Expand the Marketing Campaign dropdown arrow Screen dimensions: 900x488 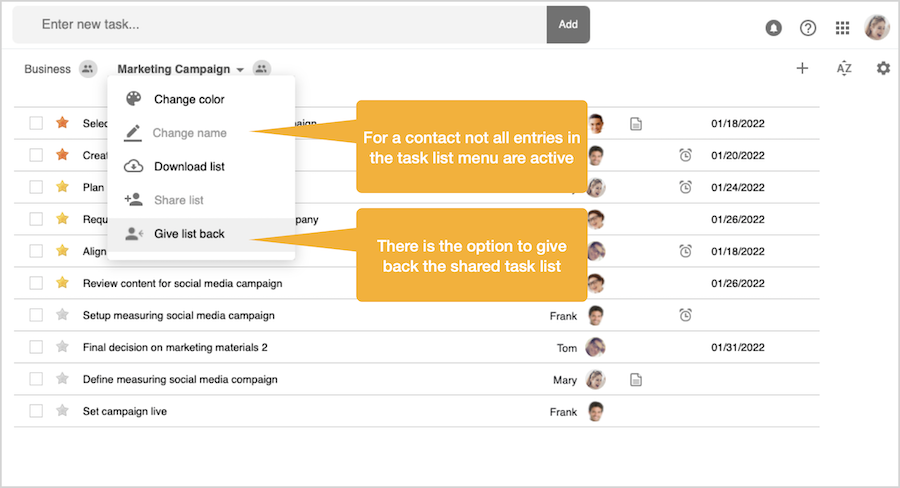[x=240, y=70]
